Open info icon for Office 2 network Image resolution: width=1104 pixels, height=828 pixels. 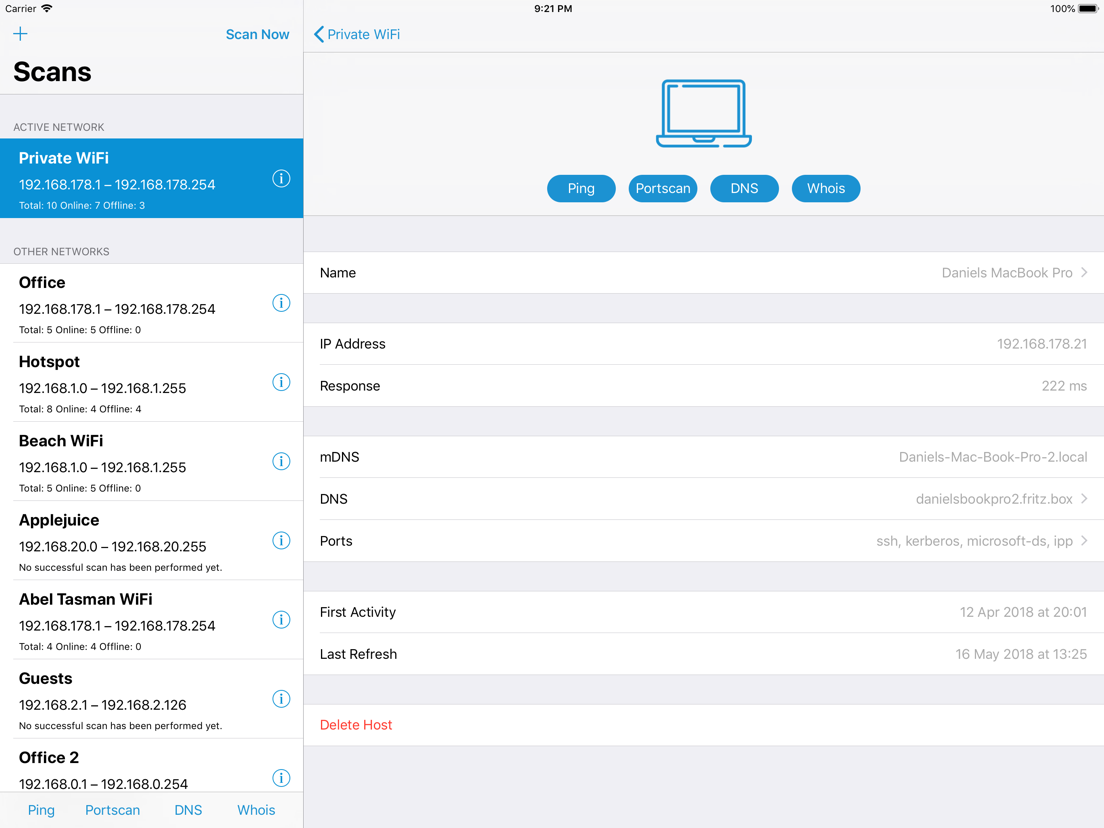(x=281, y=778)
